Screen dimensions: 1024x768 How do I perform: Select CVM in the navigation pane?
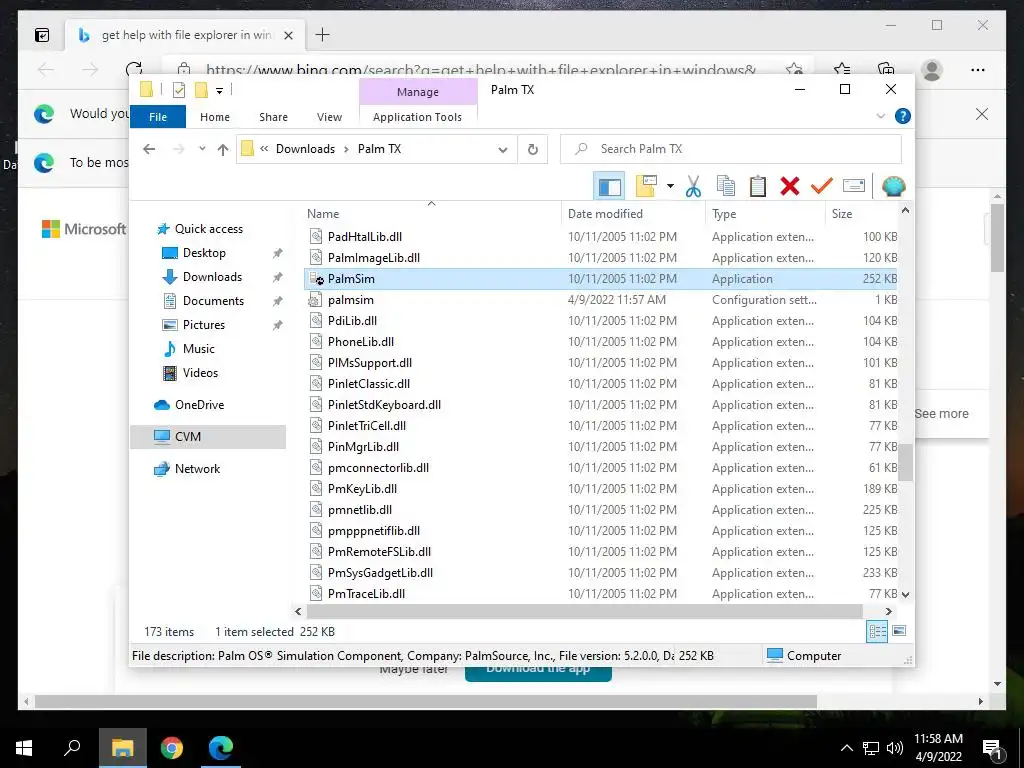pos(208,437)
